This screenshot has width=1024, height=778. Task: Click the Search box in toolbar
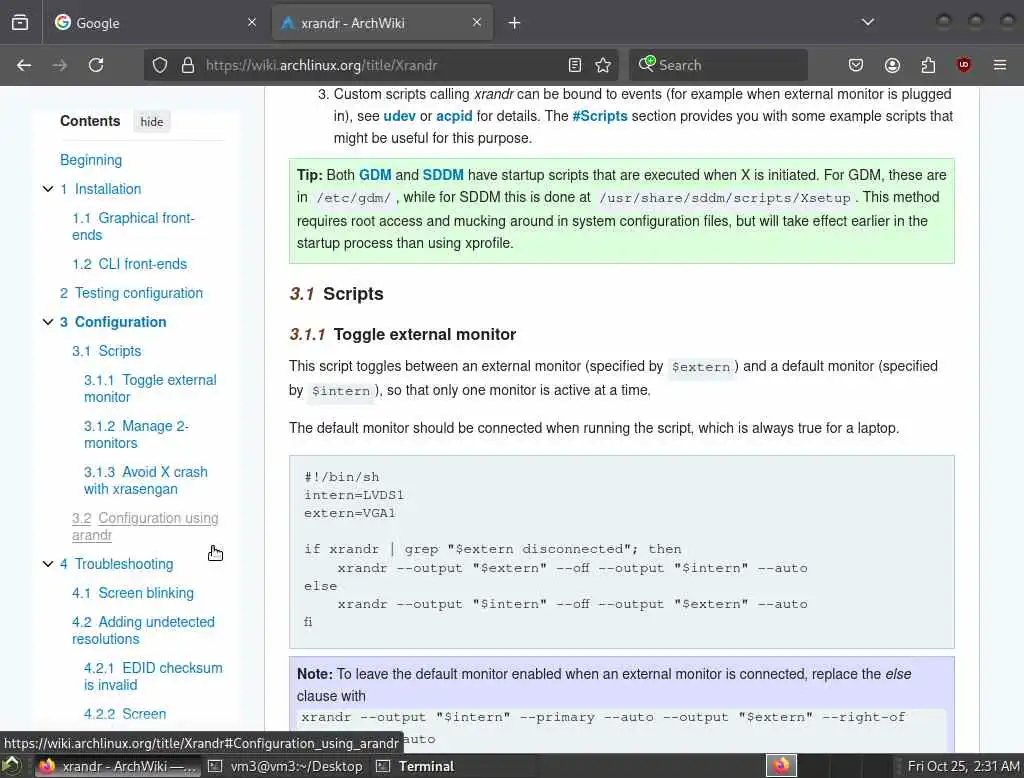(x=718, y=65)
